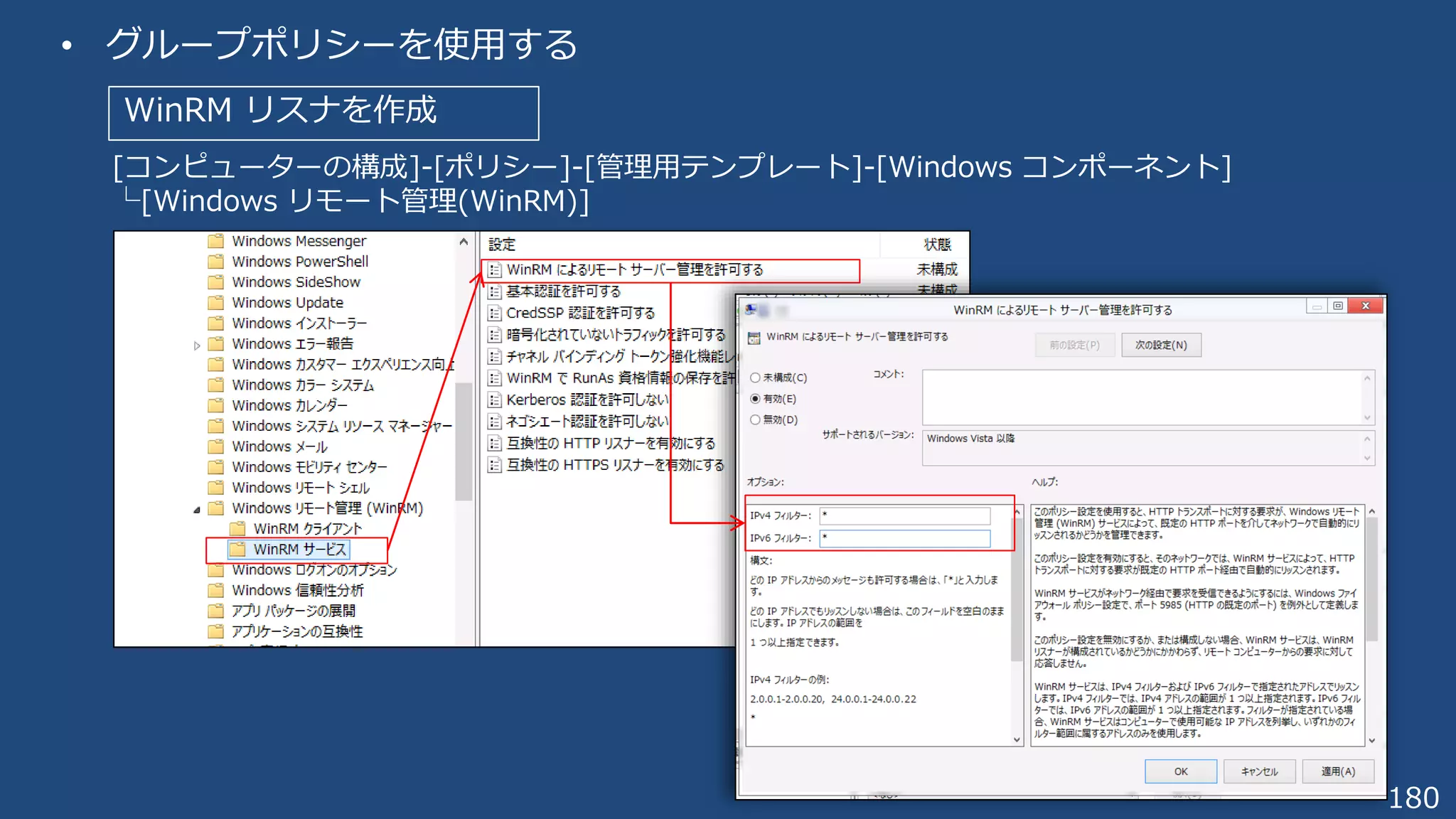The image size is (1456, 819).
Task: Click the policy icon beside 基本認証を許可する
Action: coord(495,291)
